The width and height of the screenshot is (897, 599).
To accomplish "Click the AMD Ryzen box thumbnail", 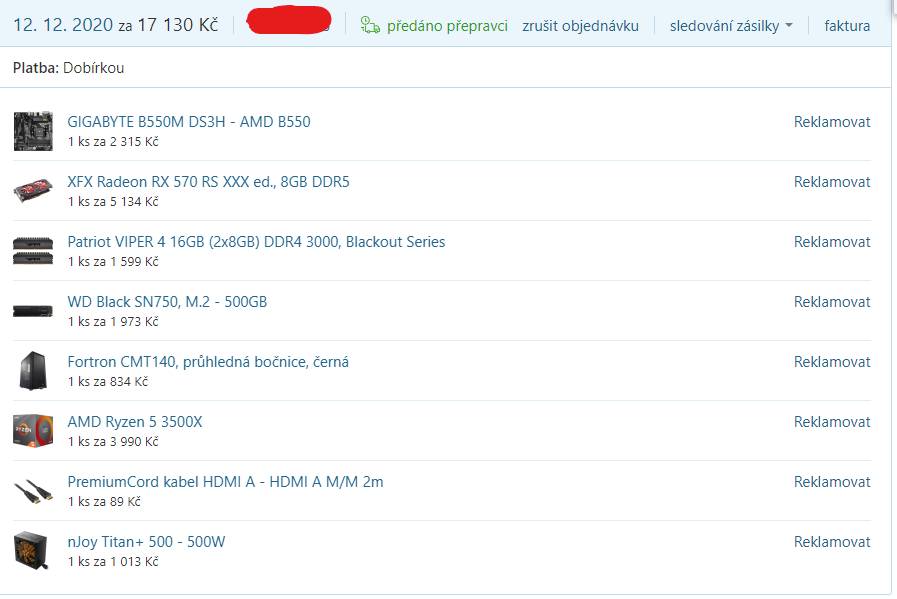I will click(x=33, y=431).
